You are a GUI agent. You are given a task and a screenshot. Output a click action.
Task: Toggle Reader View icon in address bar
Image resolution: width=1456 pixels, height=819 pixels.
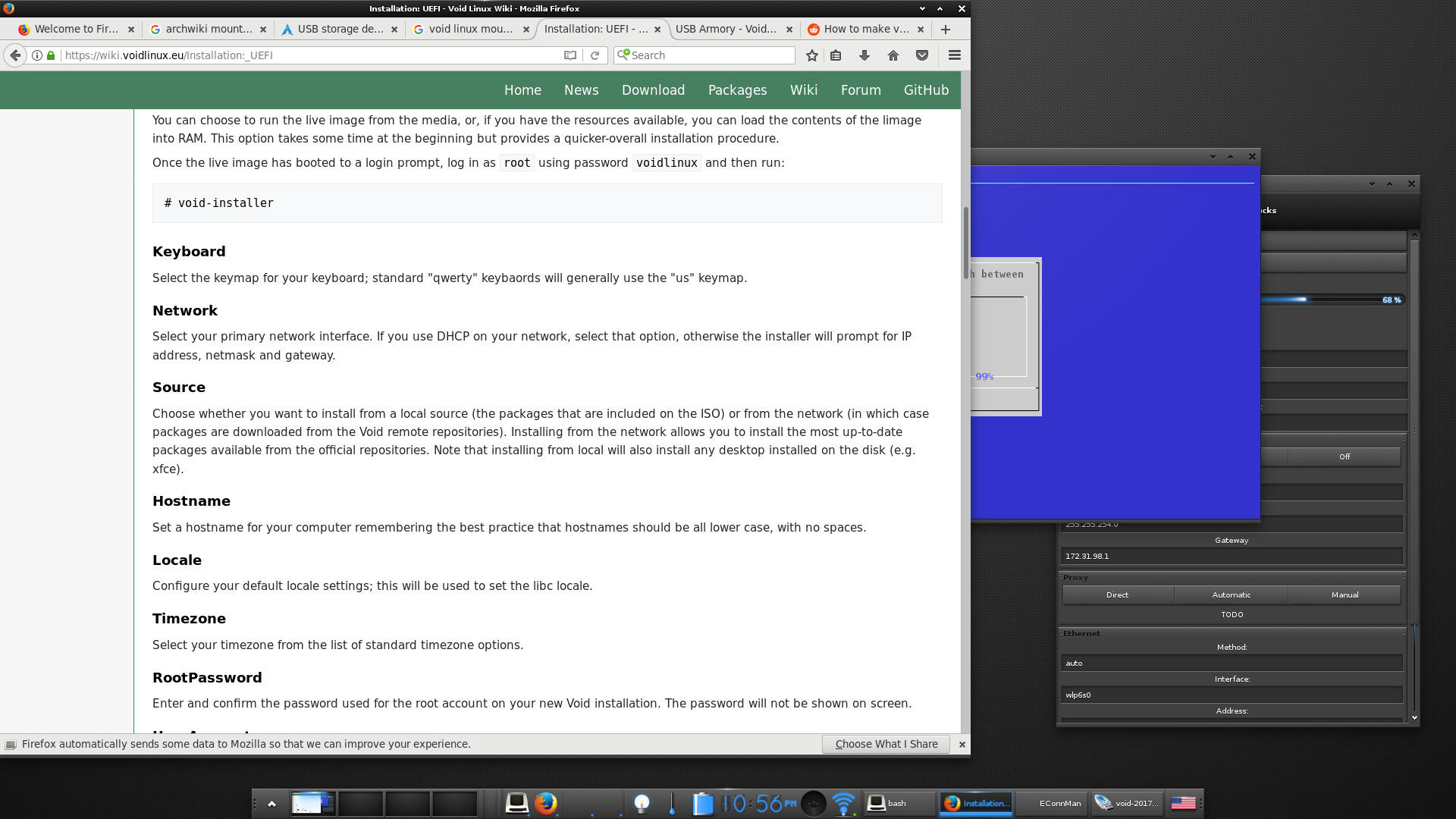coord(570,55)
